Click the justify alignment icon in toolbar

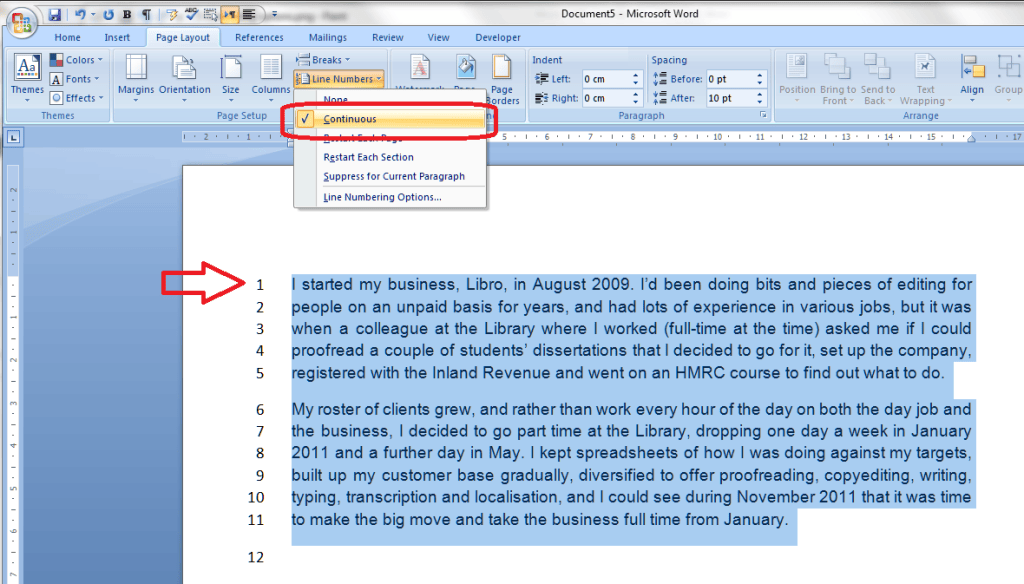coord(249,14)
